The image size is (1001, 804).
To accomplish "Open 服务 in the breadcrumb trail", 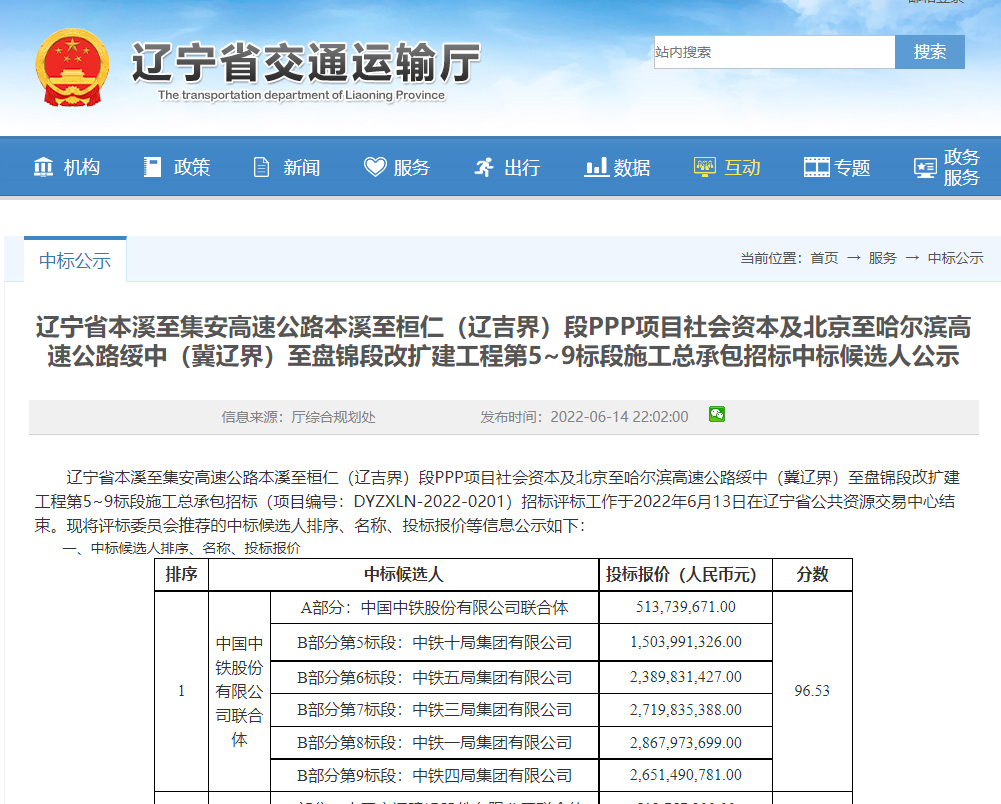I will [882, 258].
